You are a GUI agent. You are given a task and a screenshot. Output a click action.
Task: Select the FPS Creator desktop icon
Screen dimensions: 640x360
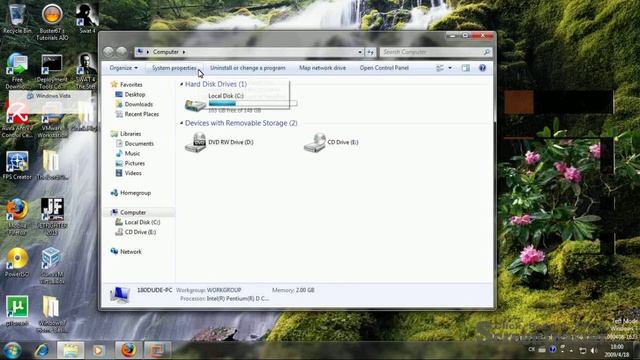tap(17, 165)
